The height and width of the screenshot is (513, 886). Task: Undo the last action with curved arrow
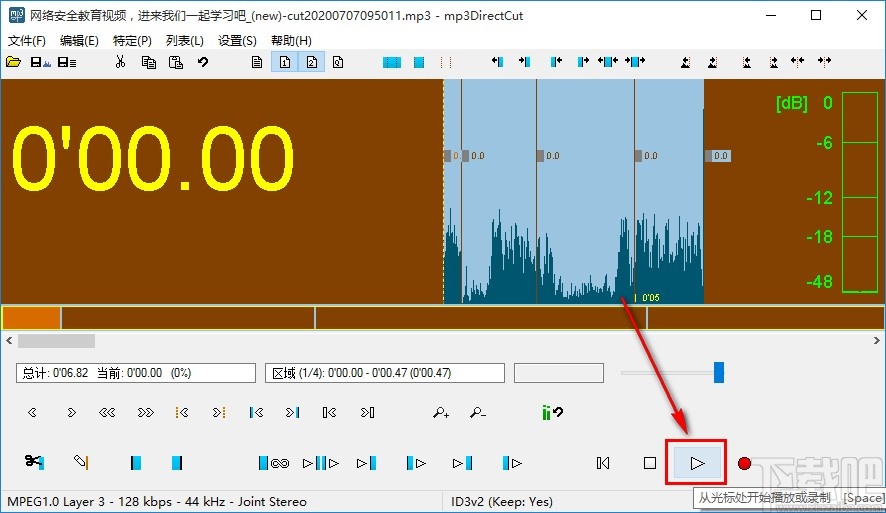coord(203,62)
